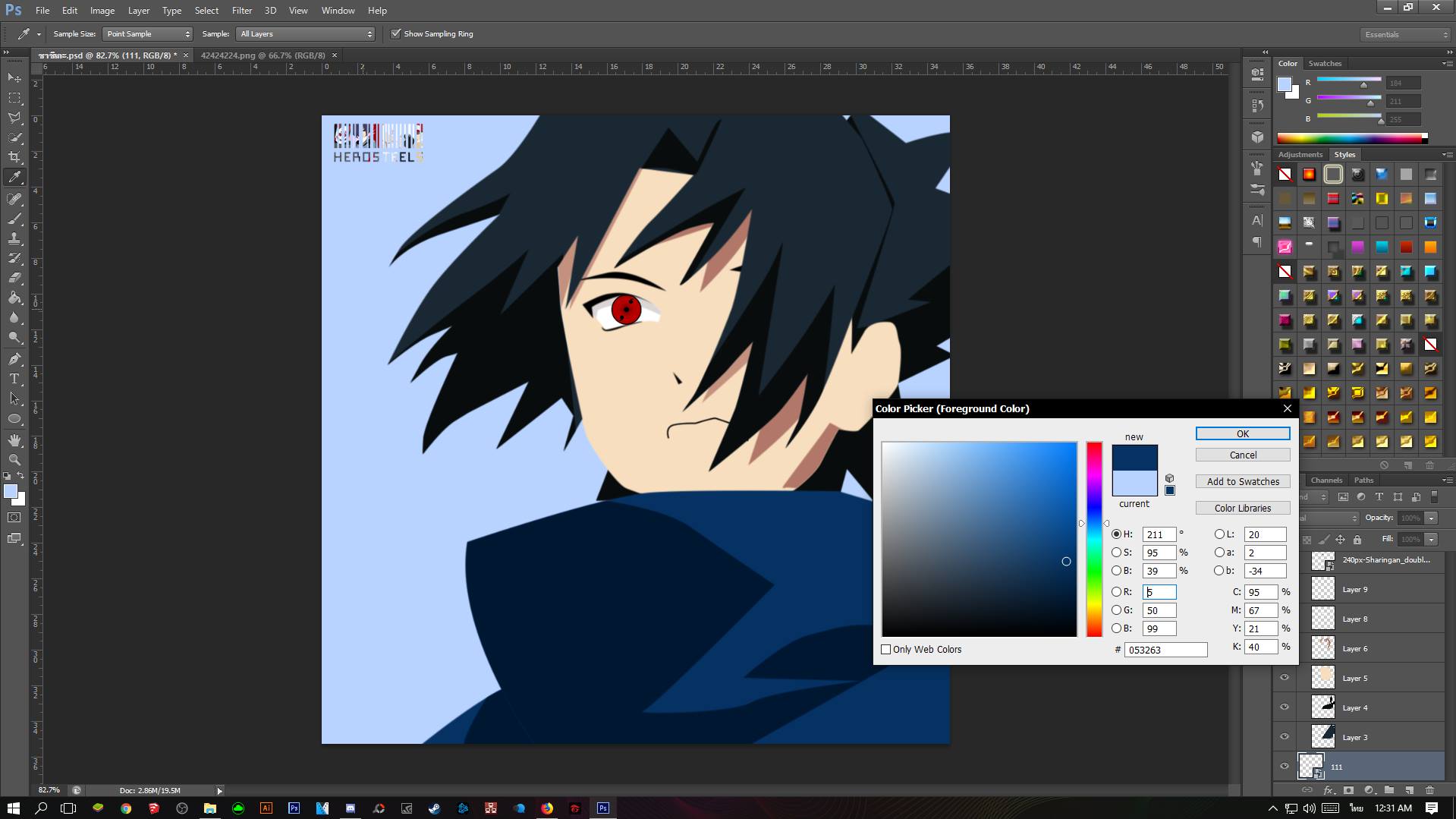
Task: Select the S saturation radio button
Action: pos(1116,553)
